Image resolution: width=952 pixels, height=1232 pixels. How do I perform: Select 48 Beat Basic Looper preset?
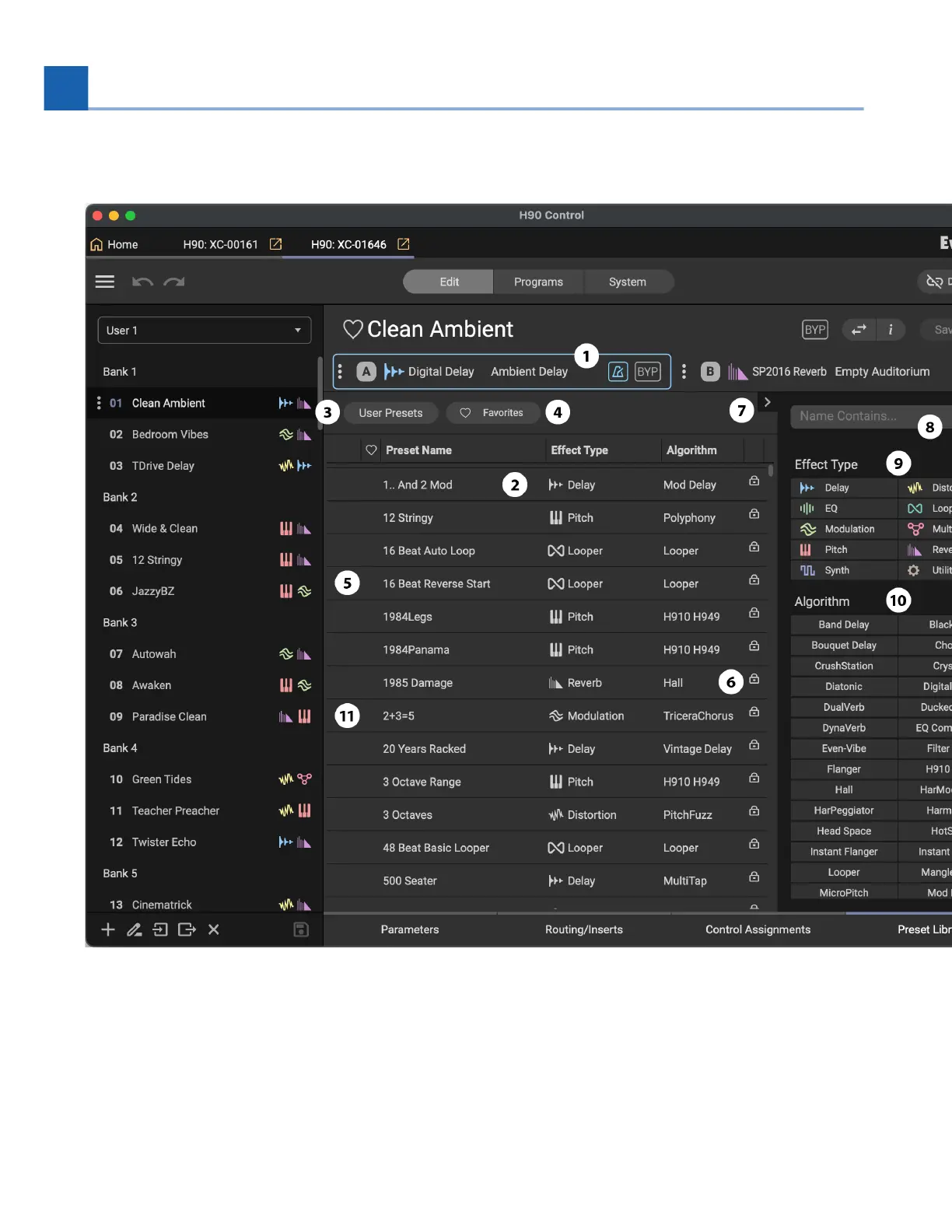coord(547,848)
